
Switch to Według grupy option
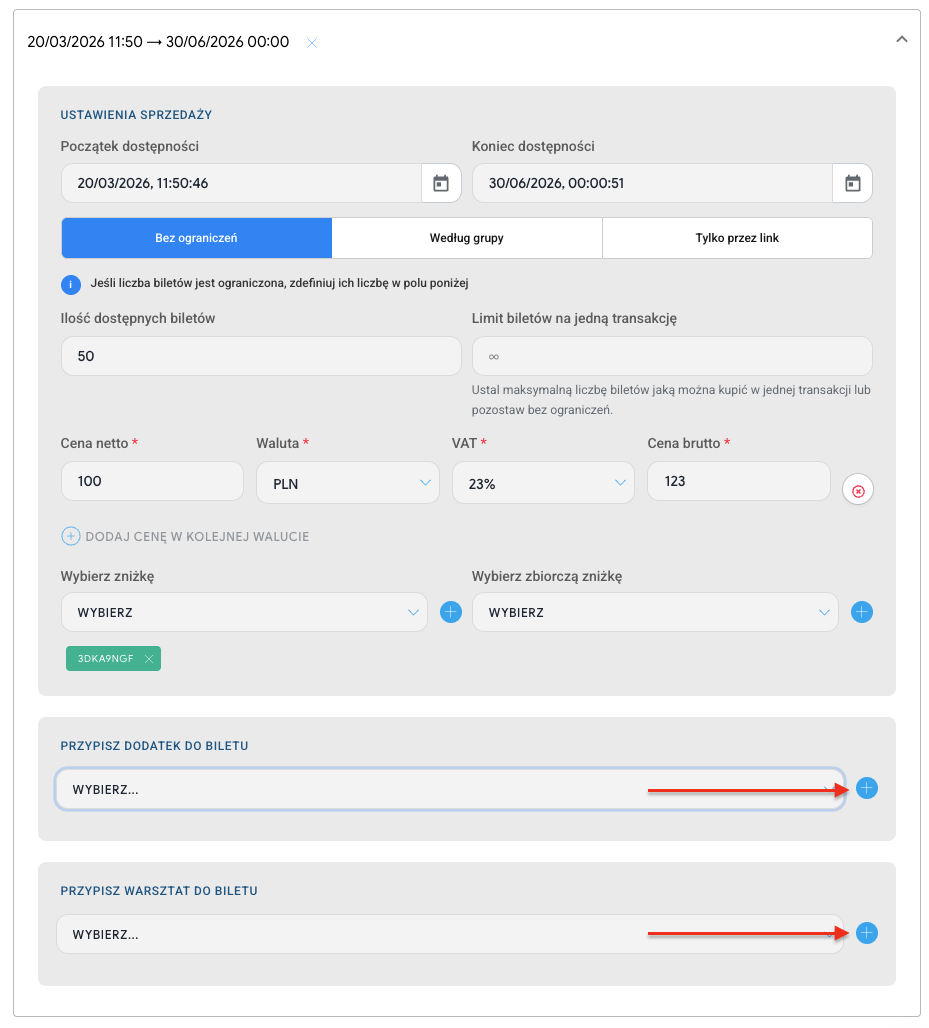point(467,238)
